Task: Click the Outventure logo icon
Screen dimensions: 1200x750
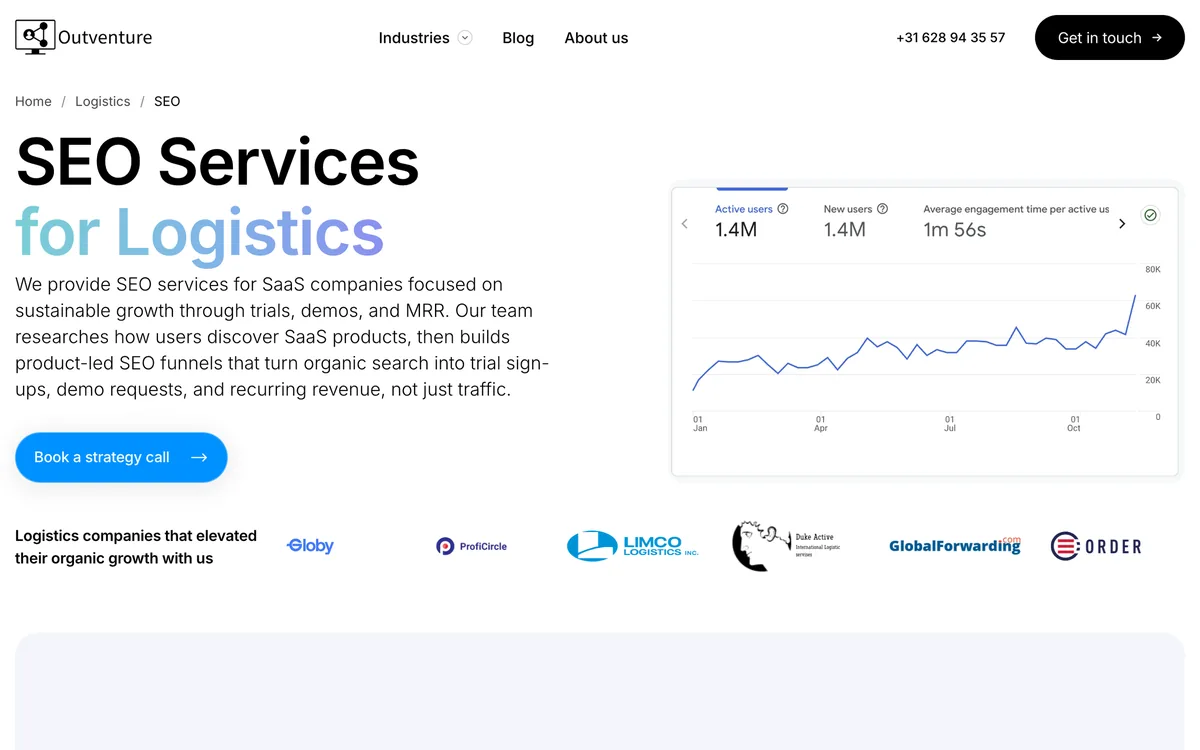Action: point(35,37)
